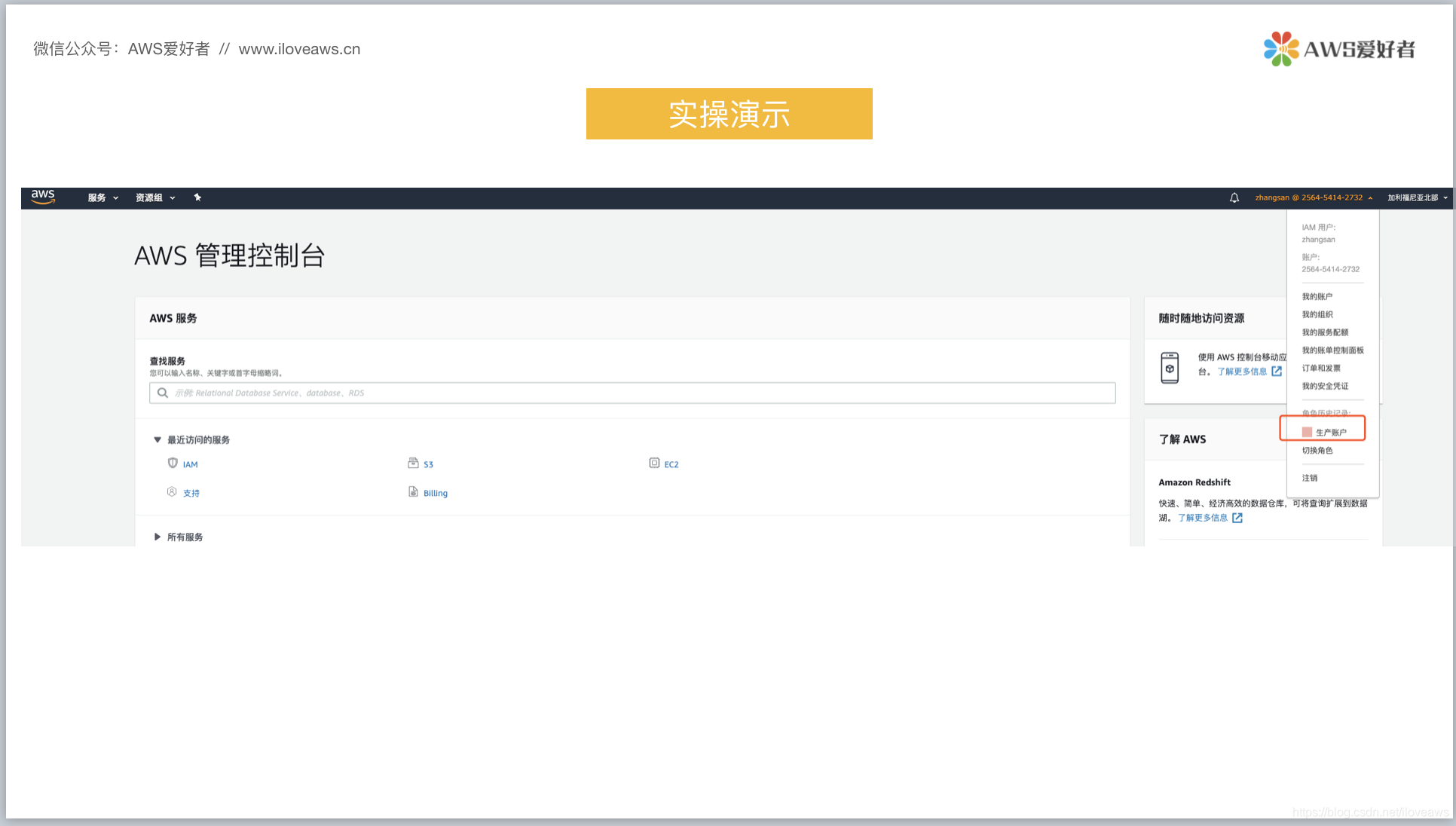The image size is (1456, 826).
Task: Click 注销 to sign out
Action: [x=1310, y=479]
